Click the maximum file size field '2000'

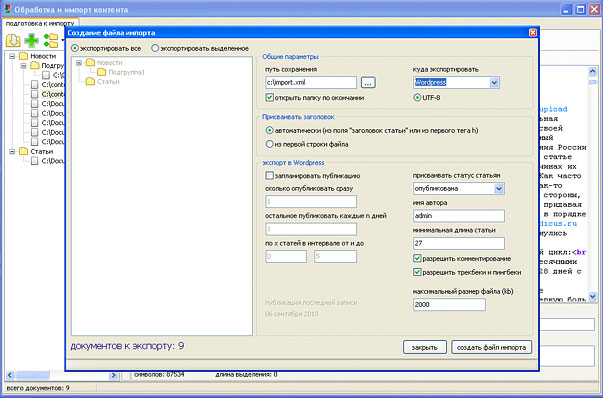click(x=449, y=304)
